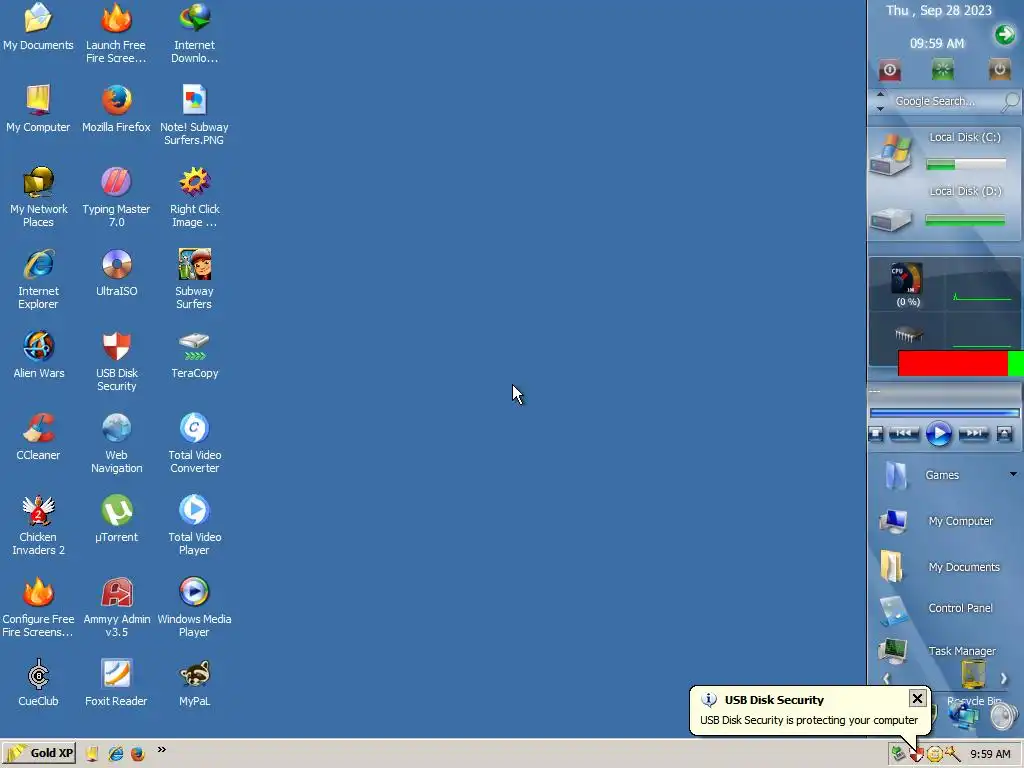Click the USB Disk Security tray shield
The height and width of the screenshot is (768, 1024).
pos(916,755)
